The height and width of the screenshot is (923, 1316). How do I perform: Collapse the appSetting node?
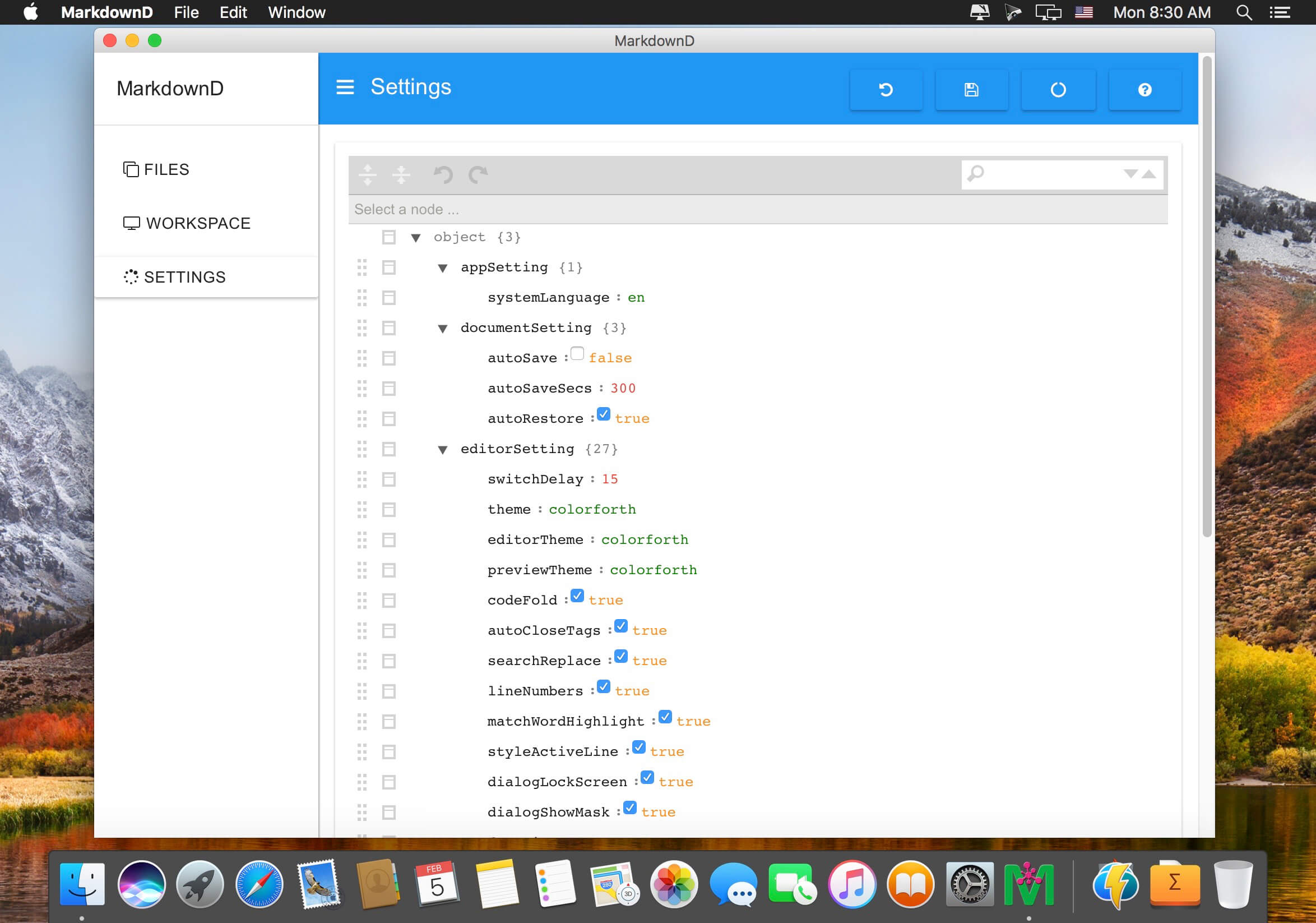tap(442, 268)
